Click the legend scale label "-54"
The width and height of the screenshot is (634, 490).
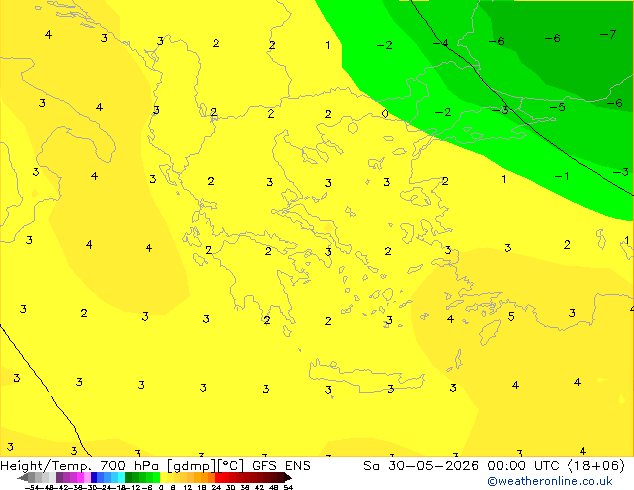click(x=32, y=487)
